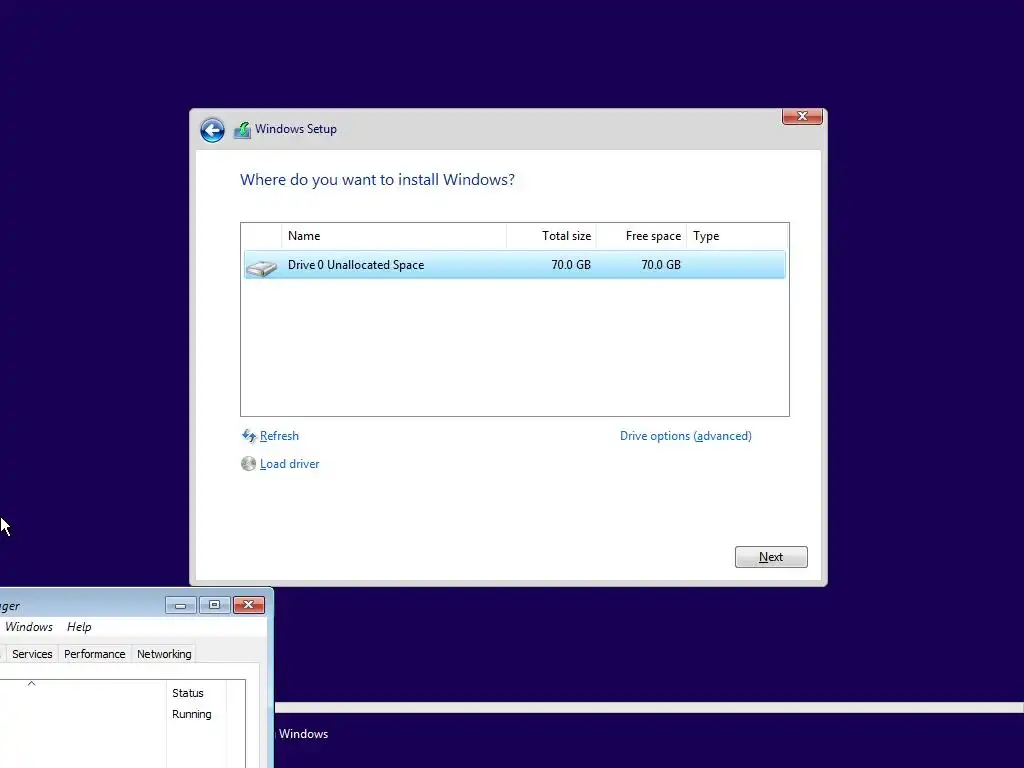Select the hard drive icon for Drive 0
The width and height of the screenshot is (1024, 768).
click(x=262, y=267)
